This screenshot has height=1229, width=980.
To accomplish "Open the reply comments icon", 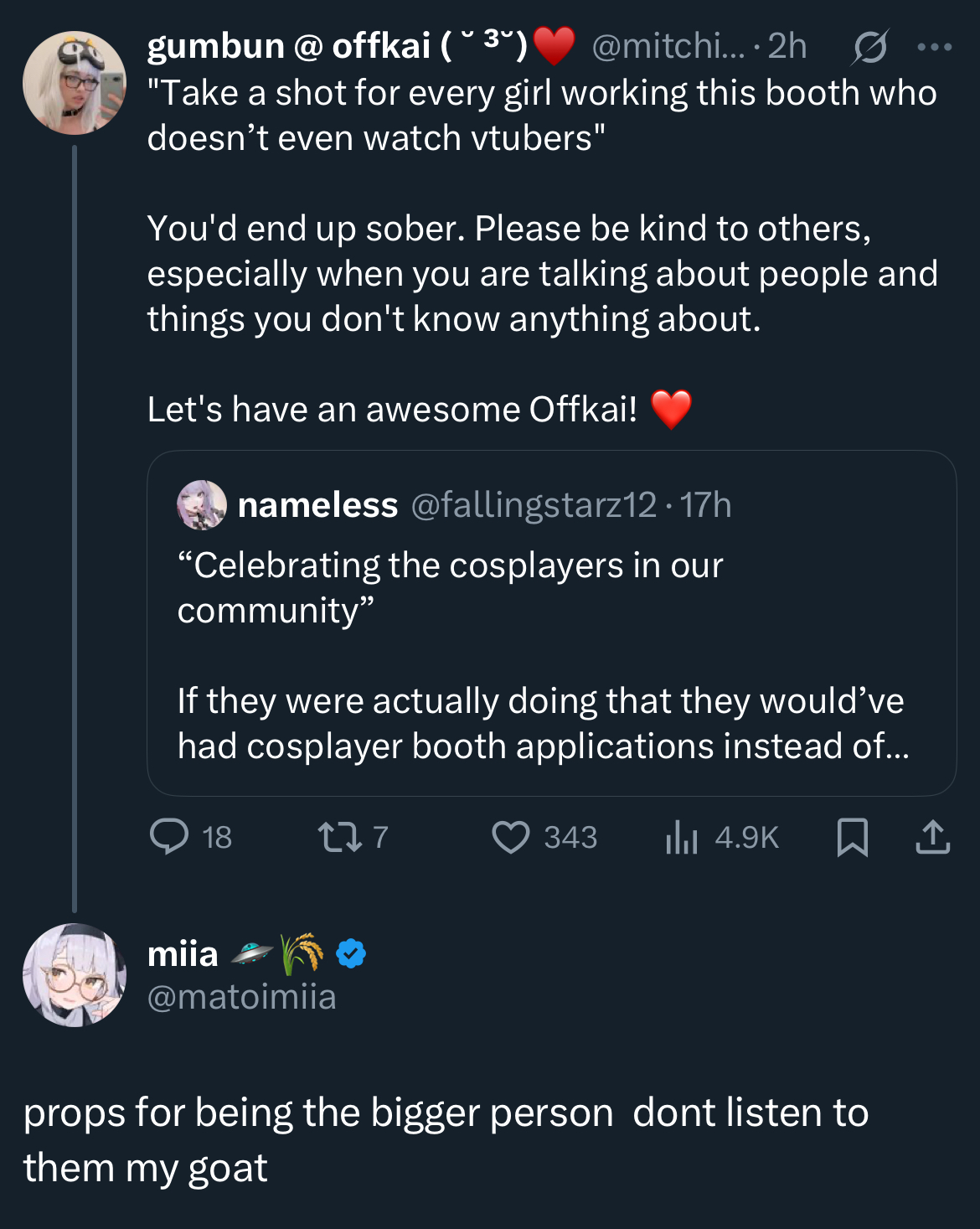I will pos(169,836).
